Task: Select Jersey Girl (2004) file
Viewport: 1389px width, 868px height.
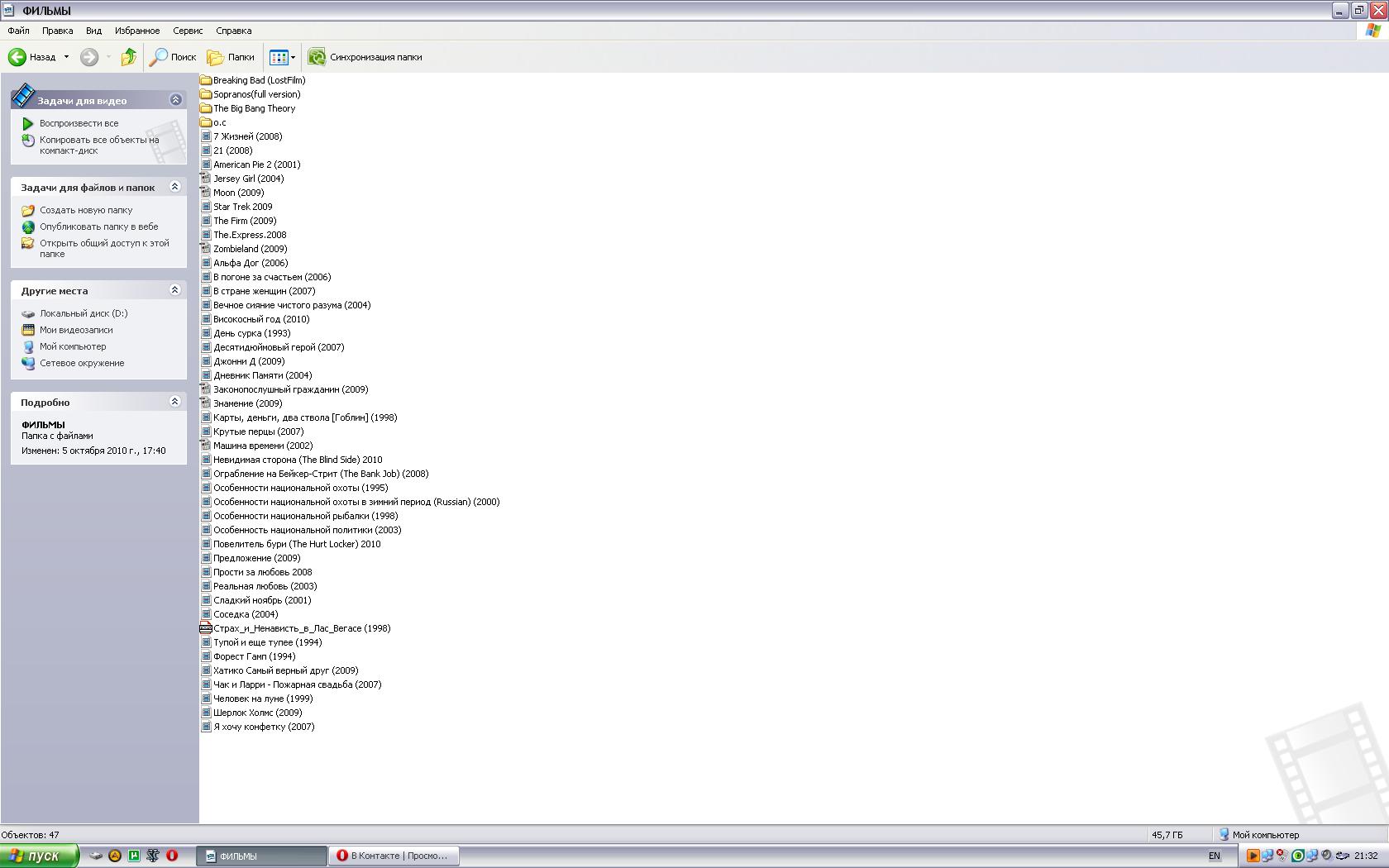Action: (x=242, y=179)
